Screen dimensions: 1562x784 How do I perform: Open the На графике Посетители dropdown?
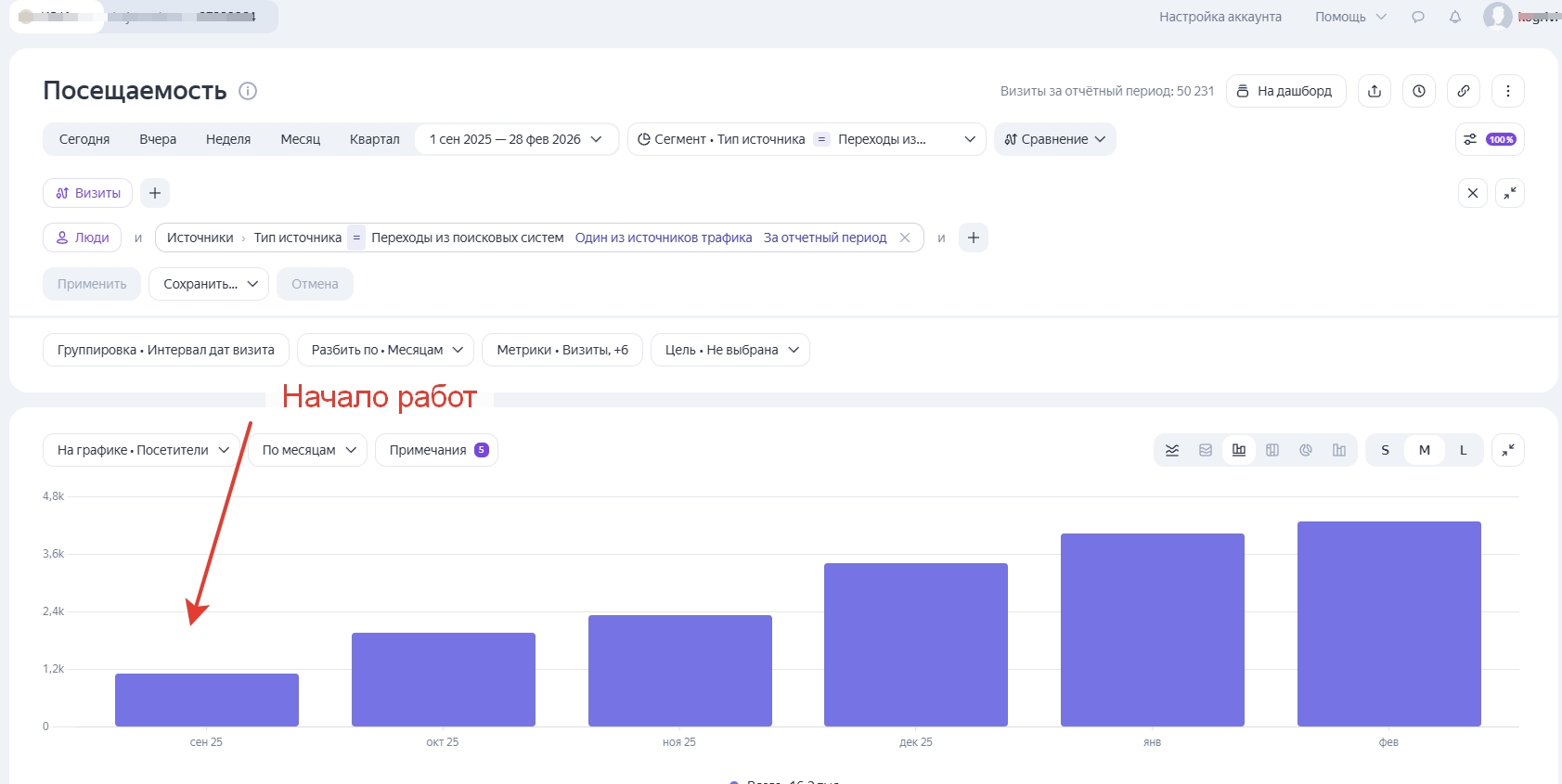142,450
